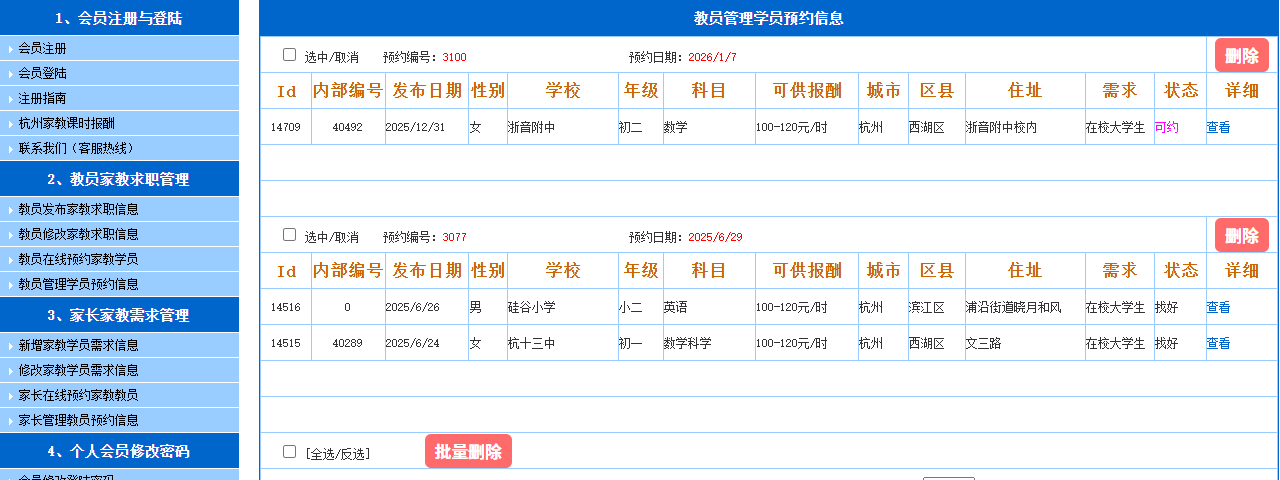The height and width of the screenshot is (480, 1280).
Task: Open the 修改家教学员需求信息 sidebar link
Action: [79, 370]
